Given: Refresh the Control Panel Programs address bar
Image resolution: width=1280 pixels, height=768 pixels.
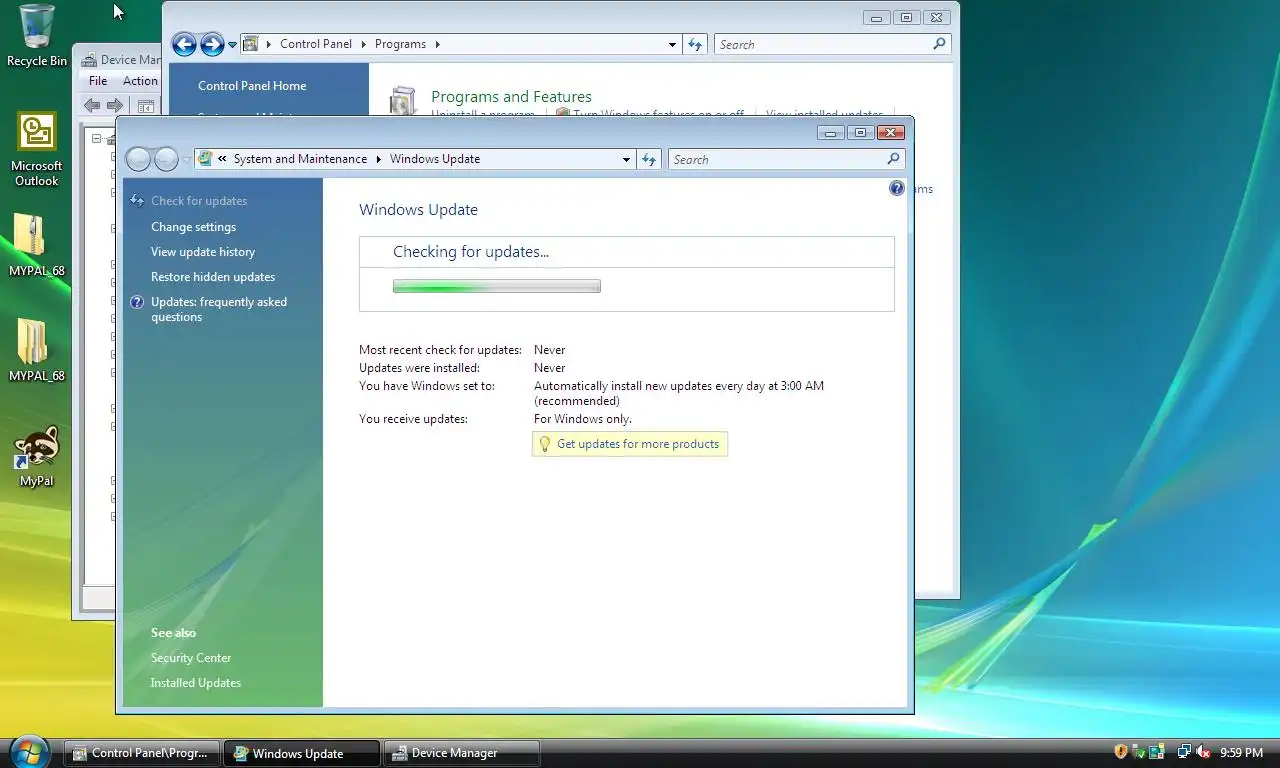Looking at the screenshot, I should [696, 44].
